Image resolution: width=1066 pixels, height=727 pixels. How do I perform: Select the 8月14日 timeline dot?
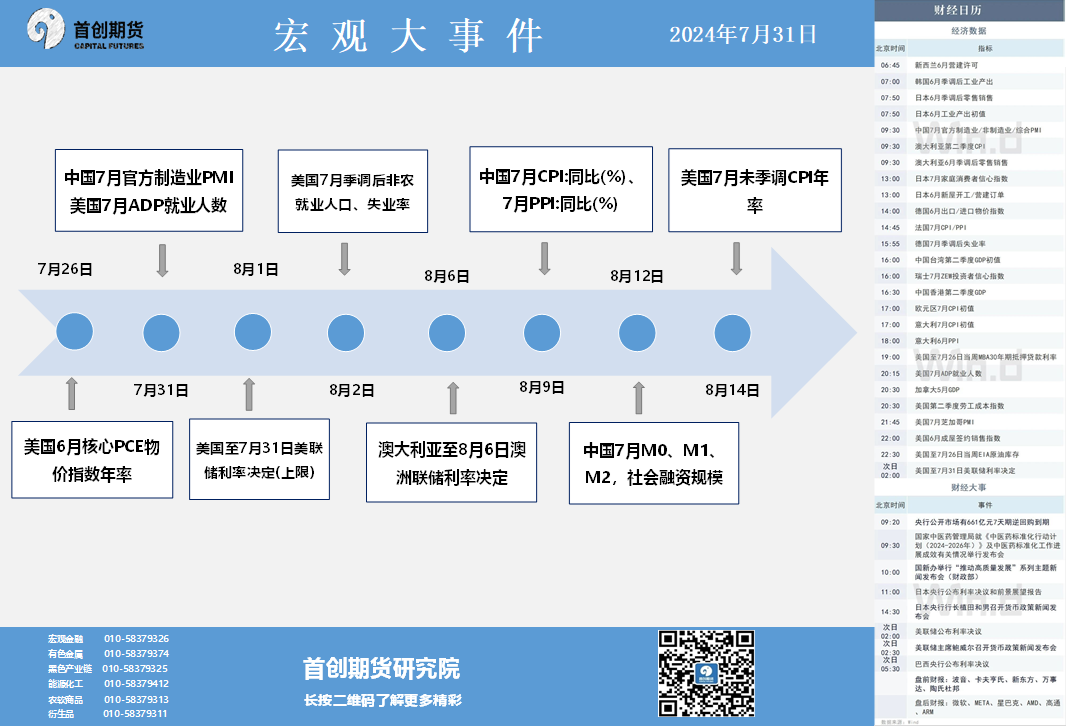coord(732,333)
